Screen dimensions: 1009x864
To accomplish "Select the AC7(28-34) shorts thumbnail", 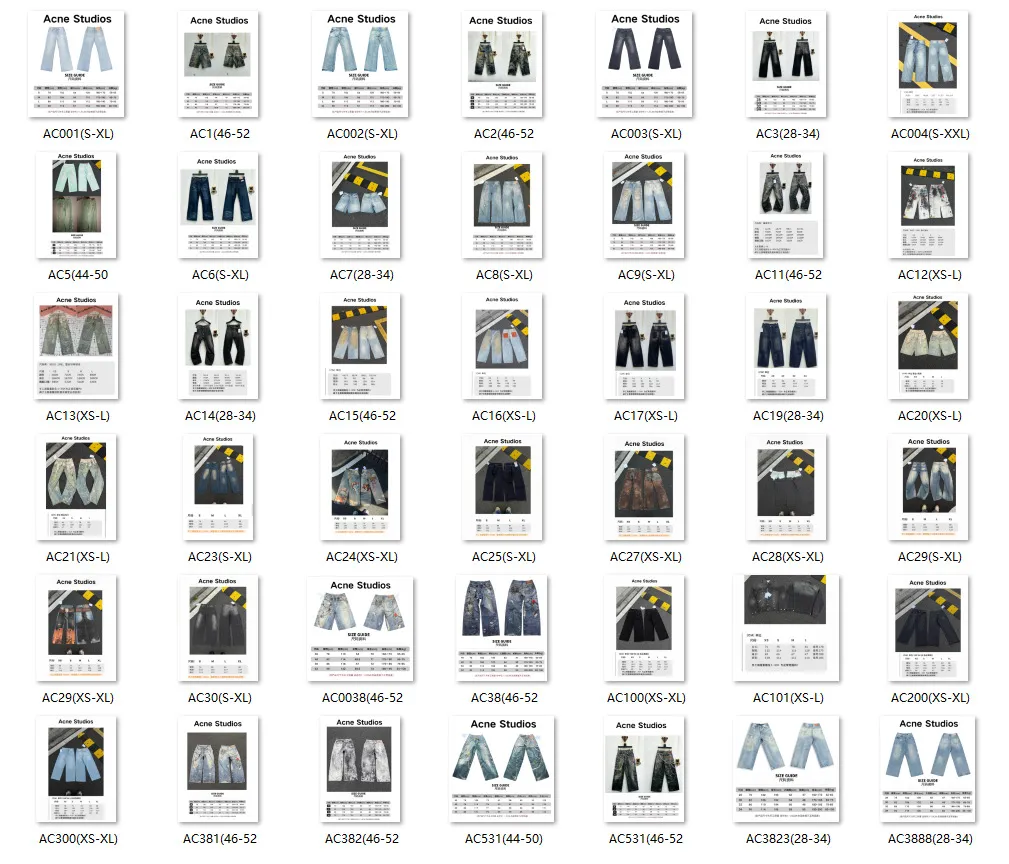I will pyautogui.click(x=360, y=205).
